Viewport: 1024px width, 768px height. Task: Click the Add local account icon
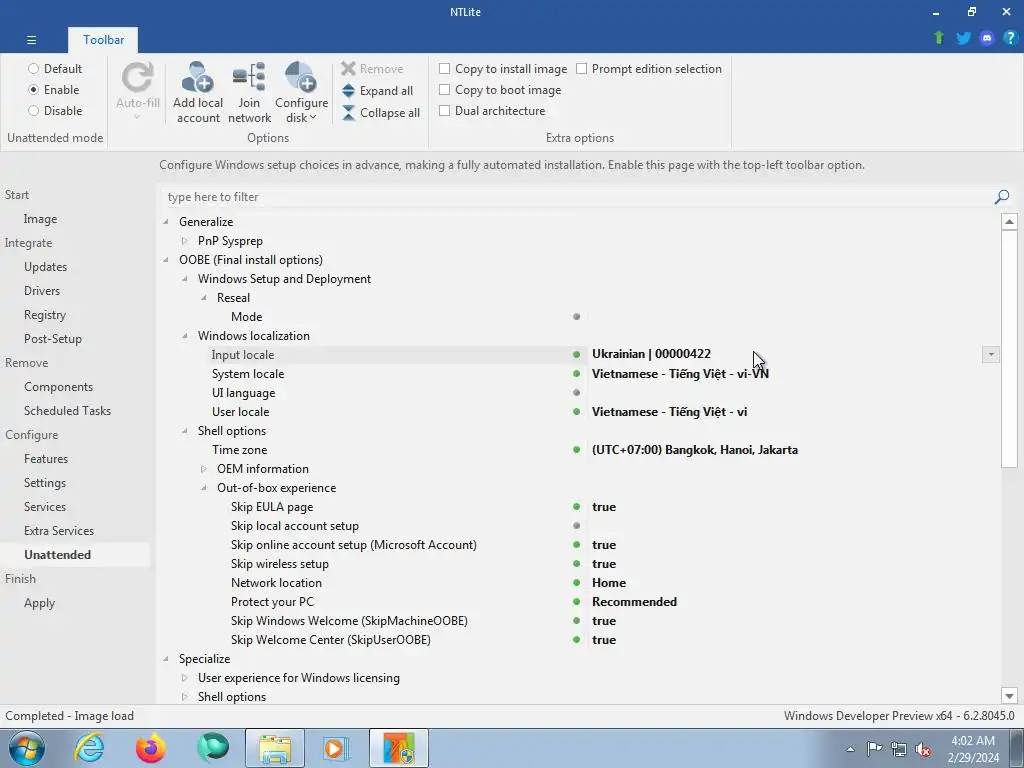(x=197, y=77)
